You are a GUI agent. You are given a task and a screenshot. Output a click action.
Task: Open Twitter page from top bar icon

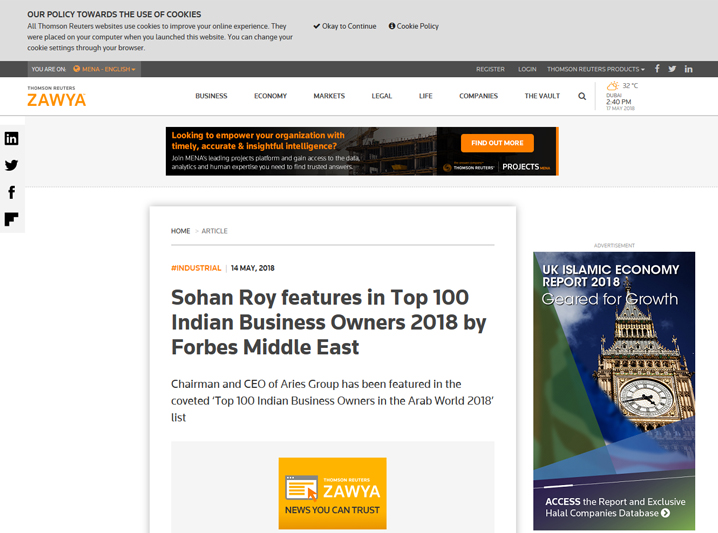(672, 69)
